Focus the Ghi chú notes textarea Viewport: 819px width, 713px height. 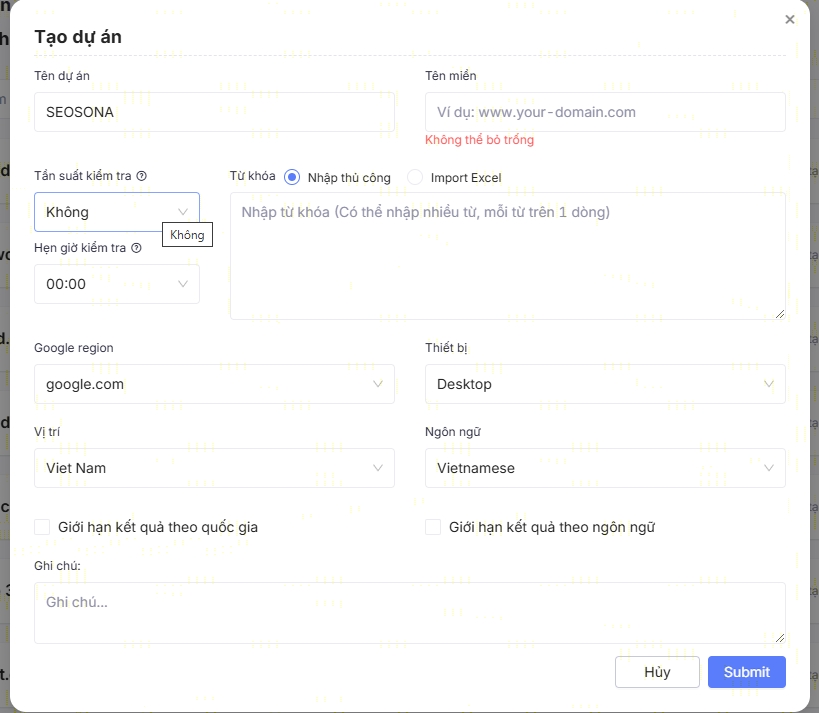pos(409,612)
